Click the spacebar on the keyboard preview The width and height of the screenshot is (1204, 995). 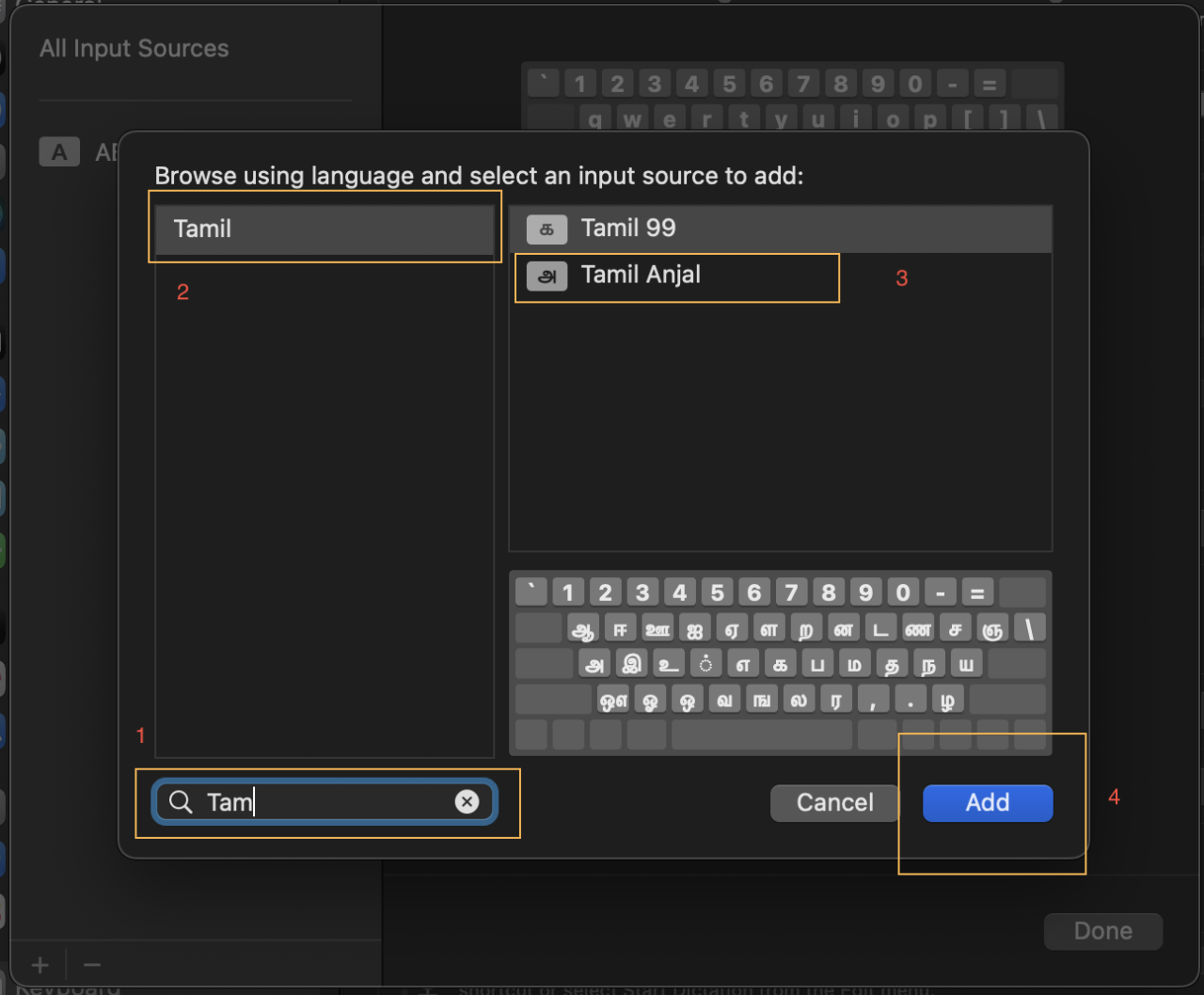pyautogui.click(x=760, y=734)
